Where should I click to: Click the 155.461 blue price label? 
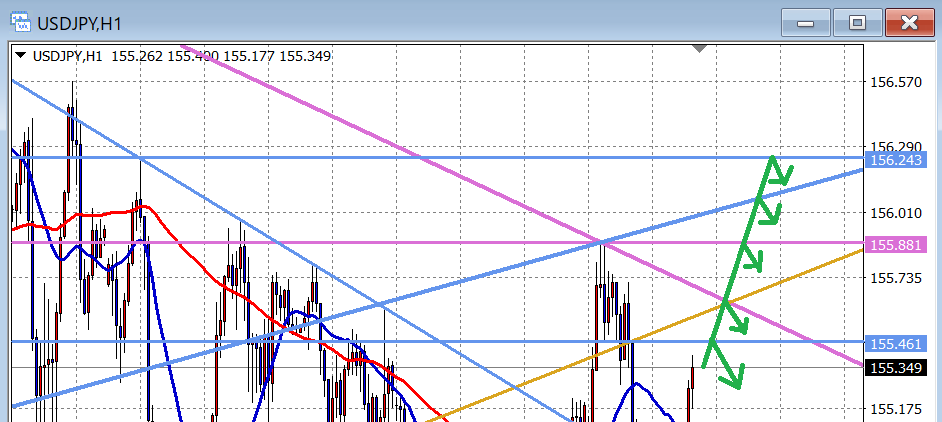tap(896, 343)
